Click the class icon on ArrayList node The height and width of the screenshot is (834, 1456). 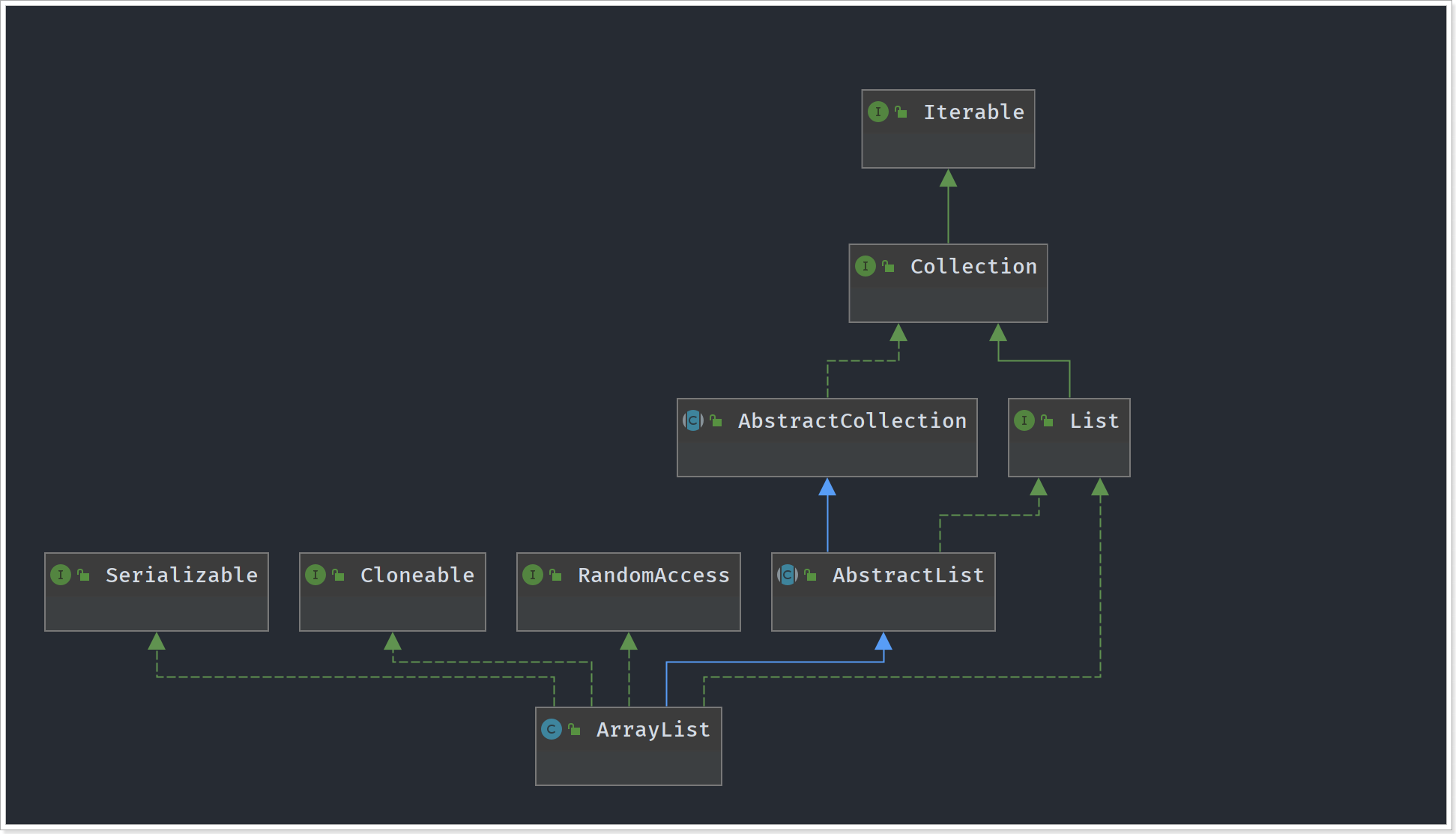click(552, 730)
